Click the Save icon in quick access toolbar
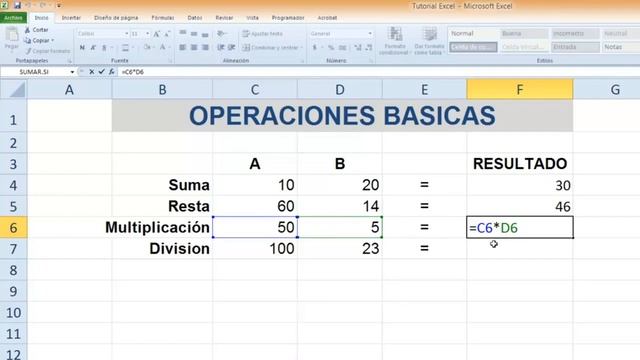The image size is (640, 360). [x=17, y=5]
